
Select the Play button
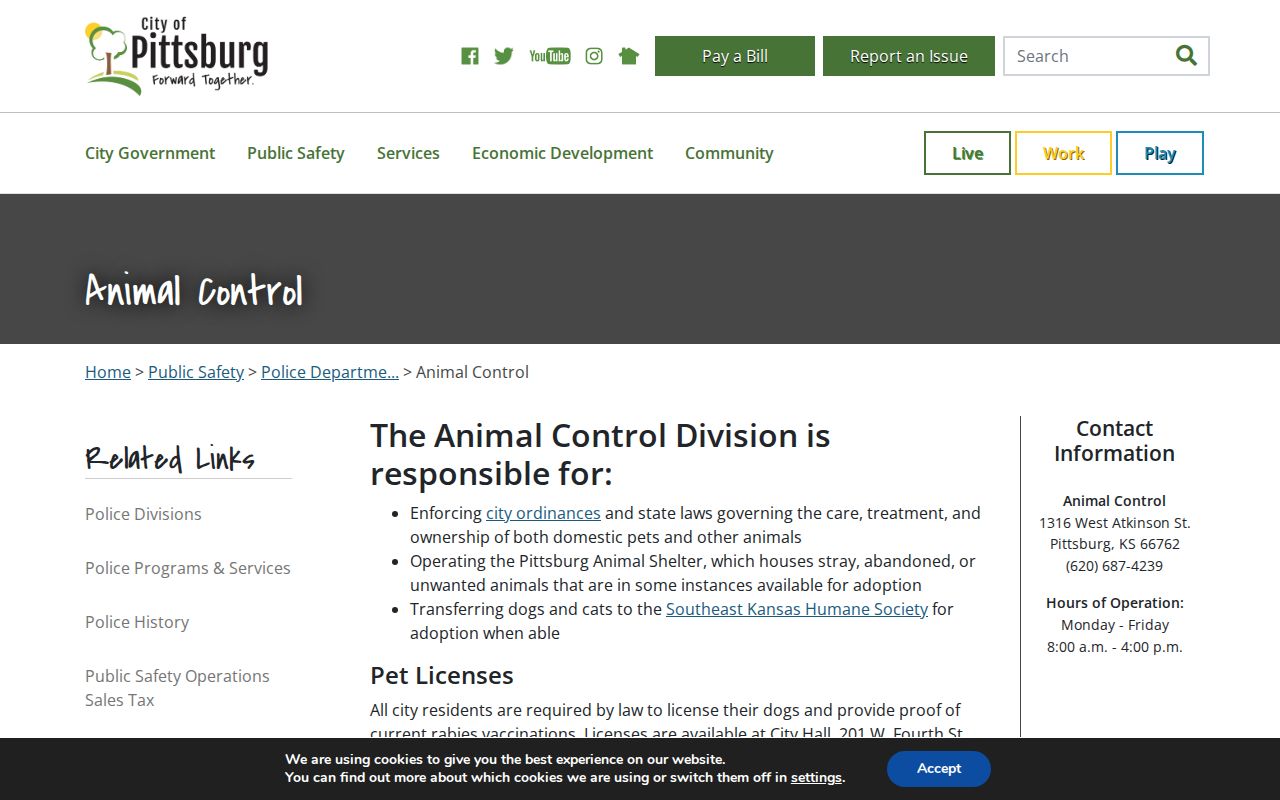[1160, 153]
